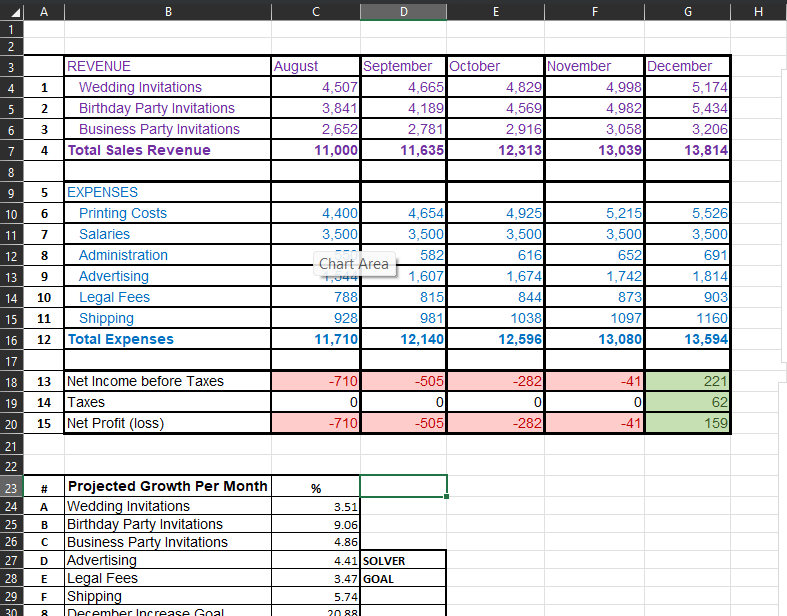The height and width of the screenshot is (616, 787).
Task: Click the December heading cell
Action: 688,66
